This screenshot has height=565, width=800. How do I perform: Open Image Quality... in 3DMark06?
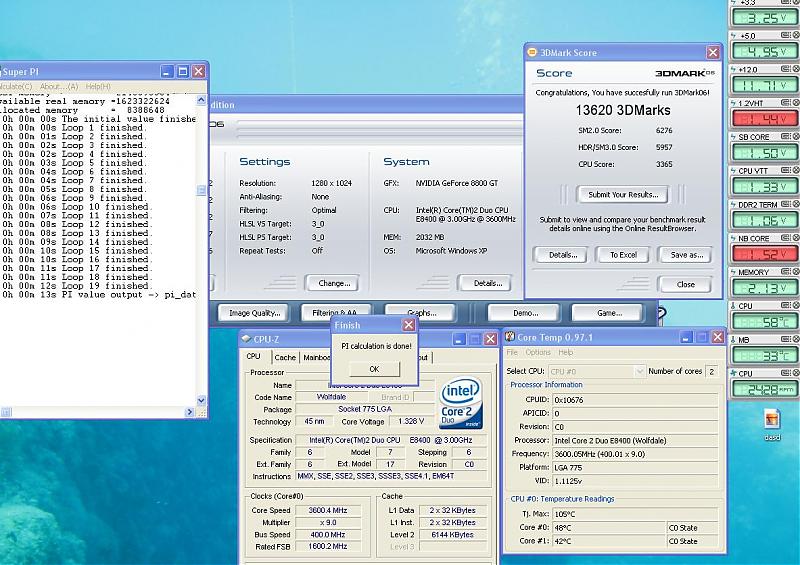254,313
